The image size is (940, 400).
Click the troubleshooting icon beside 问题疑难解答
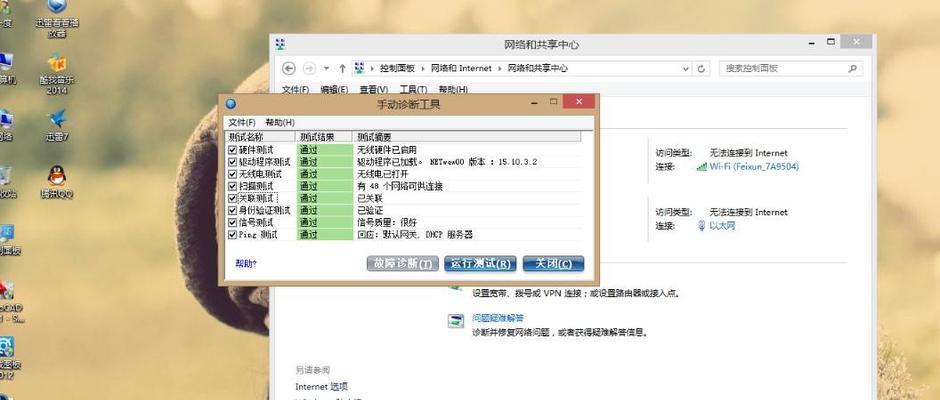[456, 321]
